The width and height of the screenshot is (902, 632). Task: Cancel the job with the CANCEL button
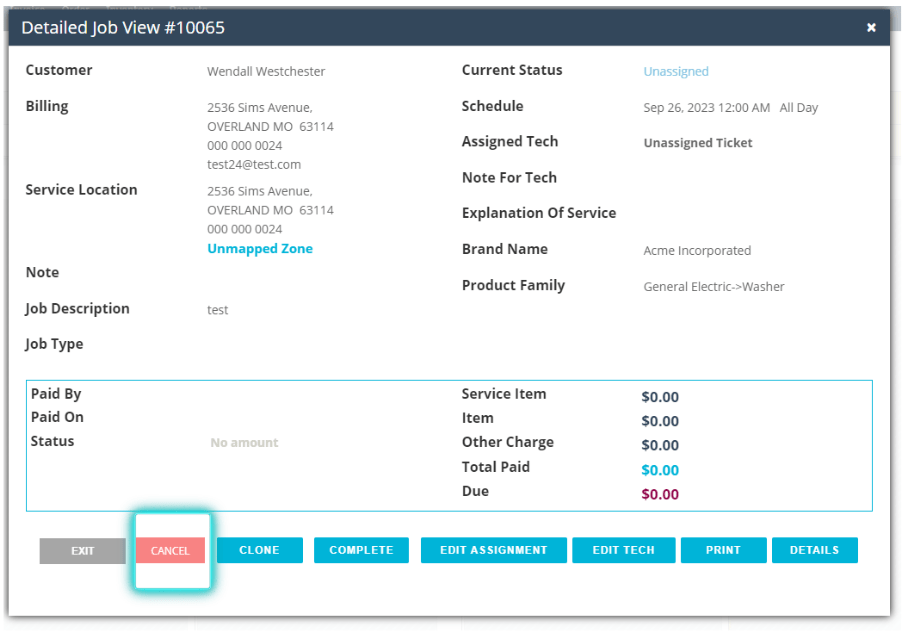pos(170,550)
